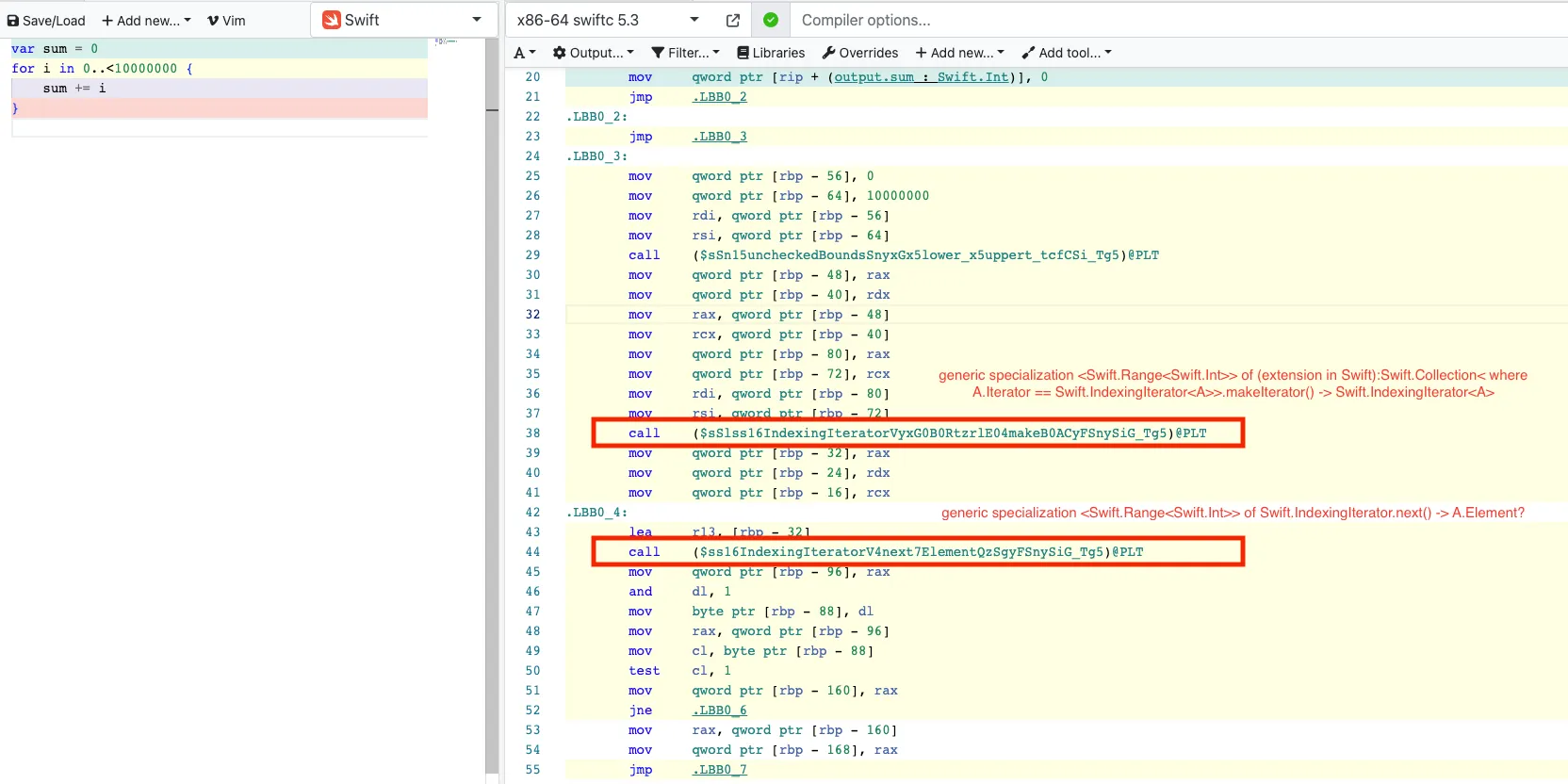Open the compiler pane Add new... menu
The height and width of the screenshot is (784, 1568).
click(960, 53)
